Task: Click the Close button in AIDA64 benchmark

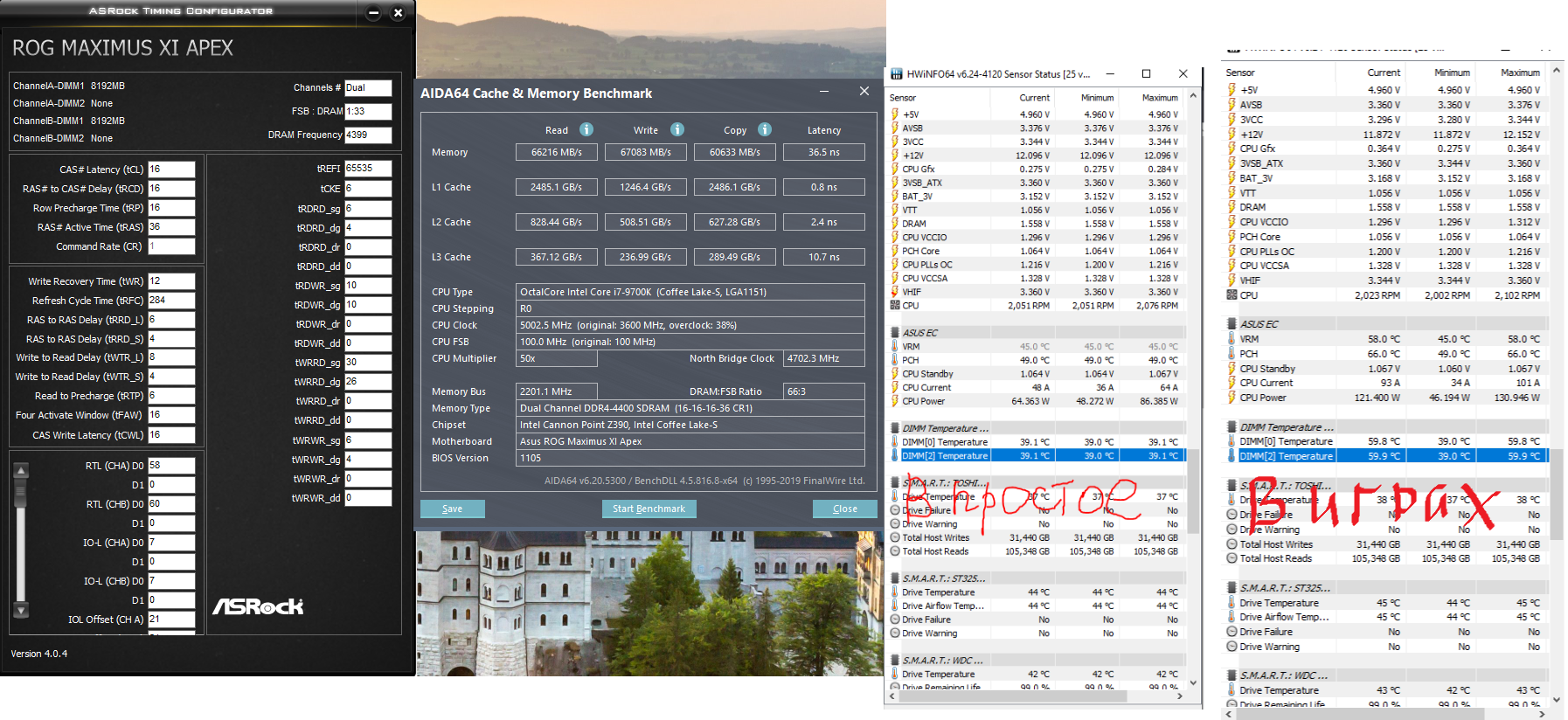Action: click(845, 509)
